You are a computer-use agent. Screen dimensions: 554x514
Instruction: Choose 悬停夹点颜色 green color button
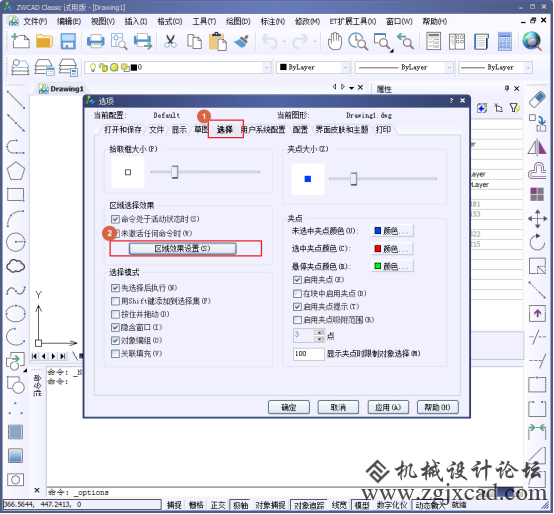(x=392, y=266)
